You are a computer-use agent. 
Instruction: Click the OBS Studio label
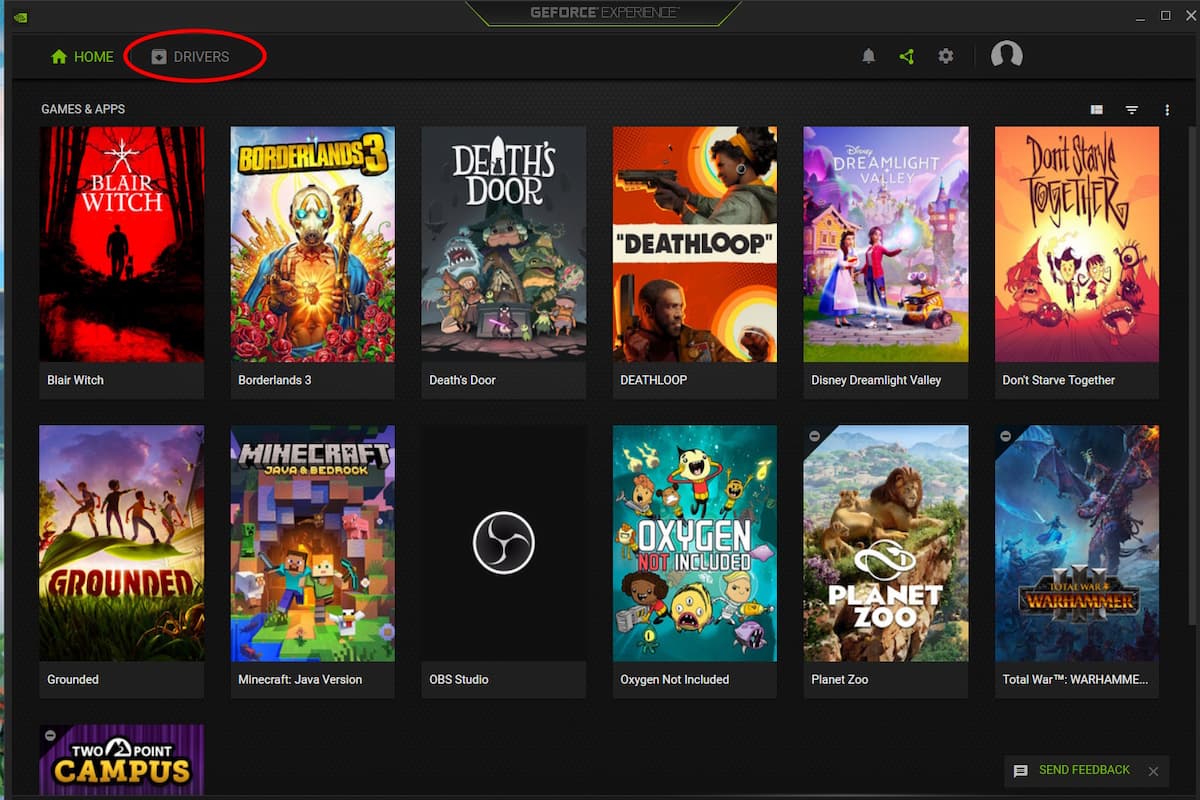(459, 679)
